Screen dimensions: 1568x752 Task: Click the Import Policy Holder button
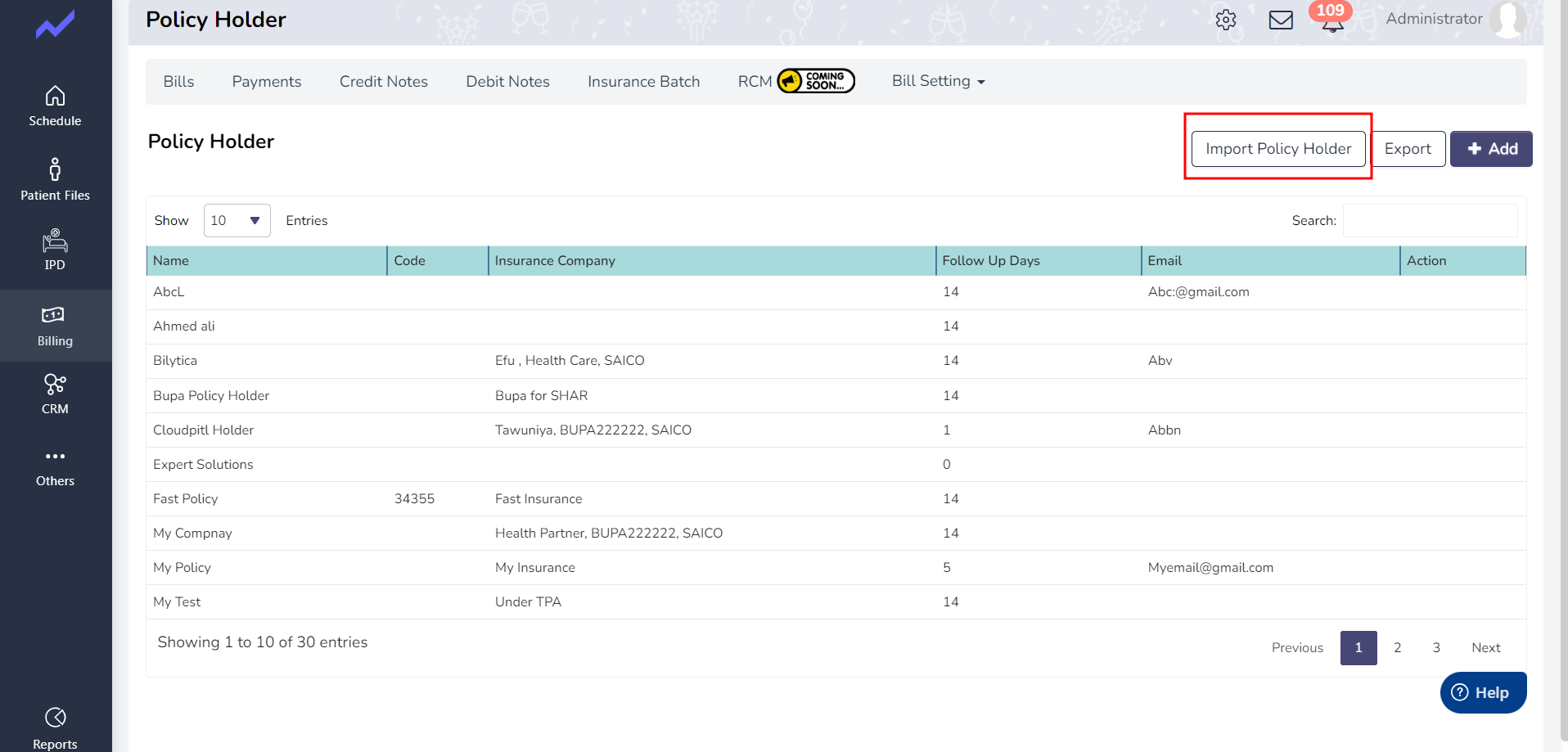coord(1278,149)
